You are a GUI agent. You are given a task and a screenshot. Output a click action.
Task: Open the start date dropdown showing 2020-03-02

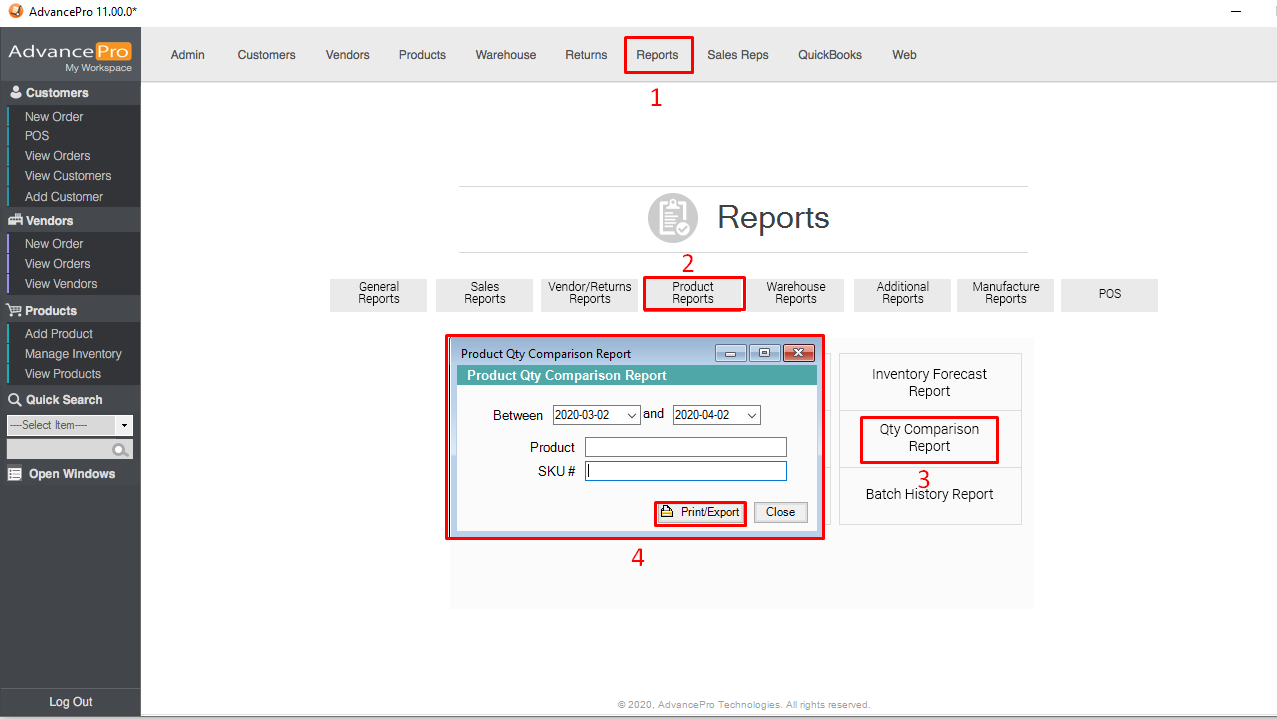pyautogui.click(x=631, y=415)
